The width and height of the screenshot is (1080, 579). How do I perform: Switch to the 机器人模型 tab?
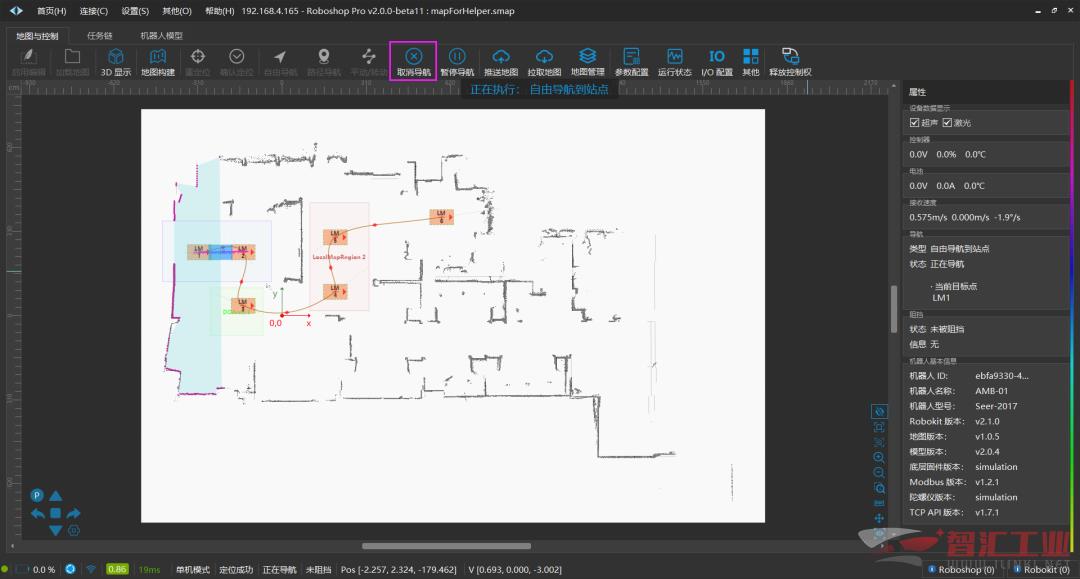(162, 35)
